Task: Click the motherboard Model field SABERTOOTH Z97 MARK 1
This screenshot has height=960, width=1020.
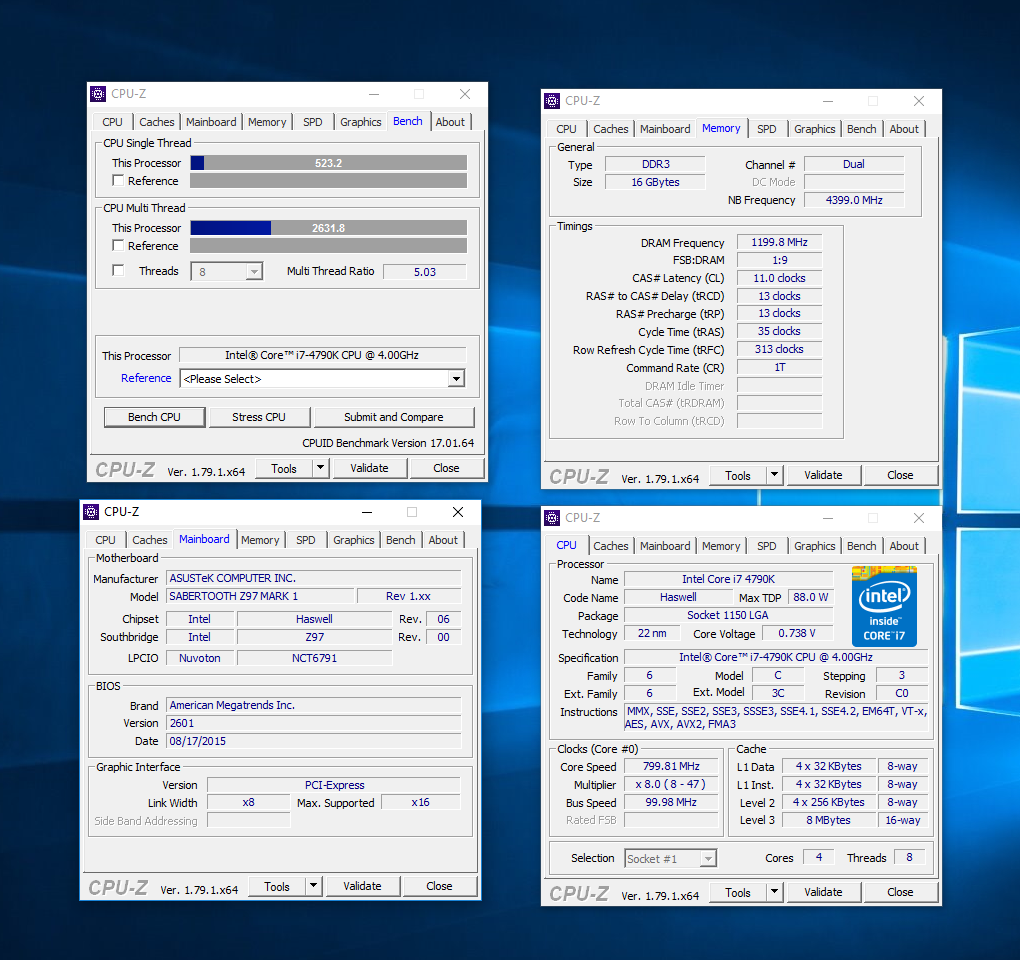Action: pos(261,596)
